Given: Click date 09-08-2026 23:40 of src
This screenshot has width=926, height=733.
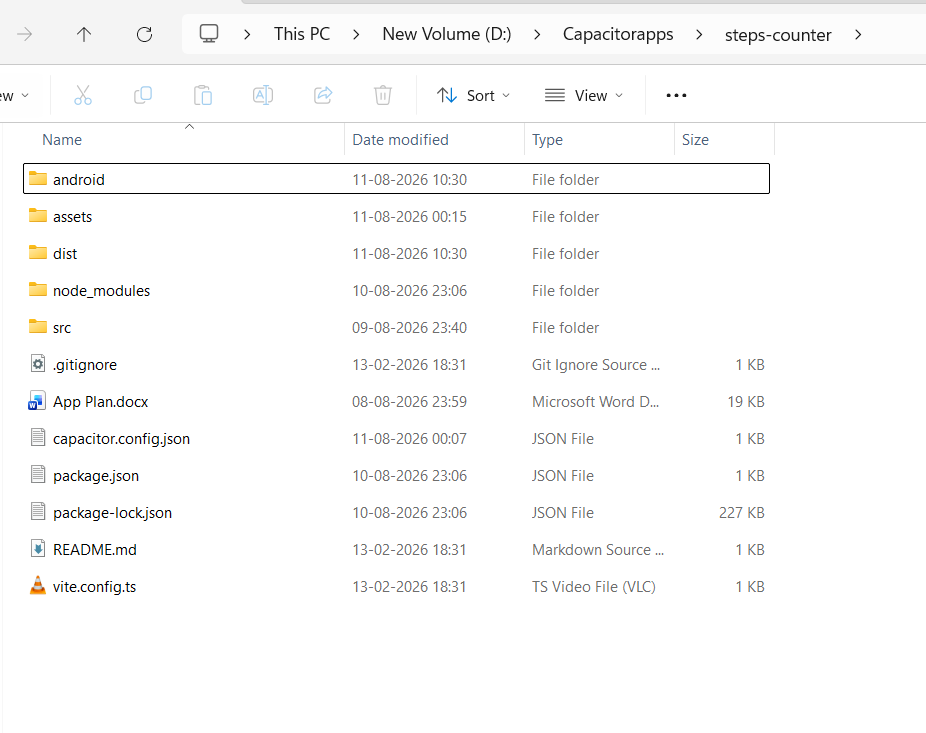Looking at the screenshot, I should click(x=409, y=328).
